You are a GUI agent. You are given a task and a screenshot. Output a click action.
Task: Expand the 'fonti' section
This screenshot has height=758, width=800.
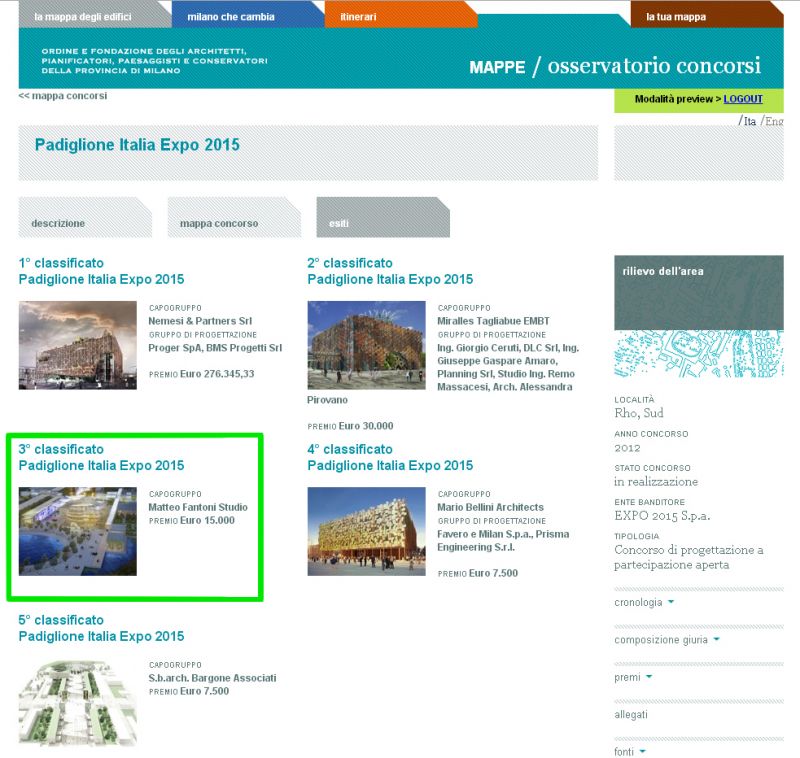(x=630, y=751)
